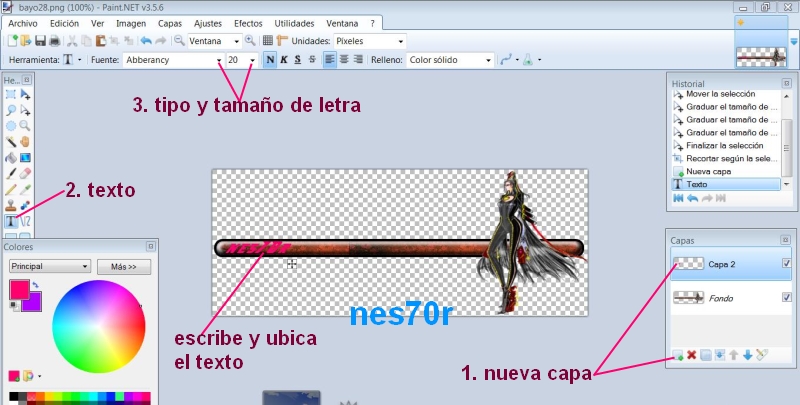This screenshot has width=800, height=405.
Task: Select the Recolor tool
Action: (x=25, y=206)
